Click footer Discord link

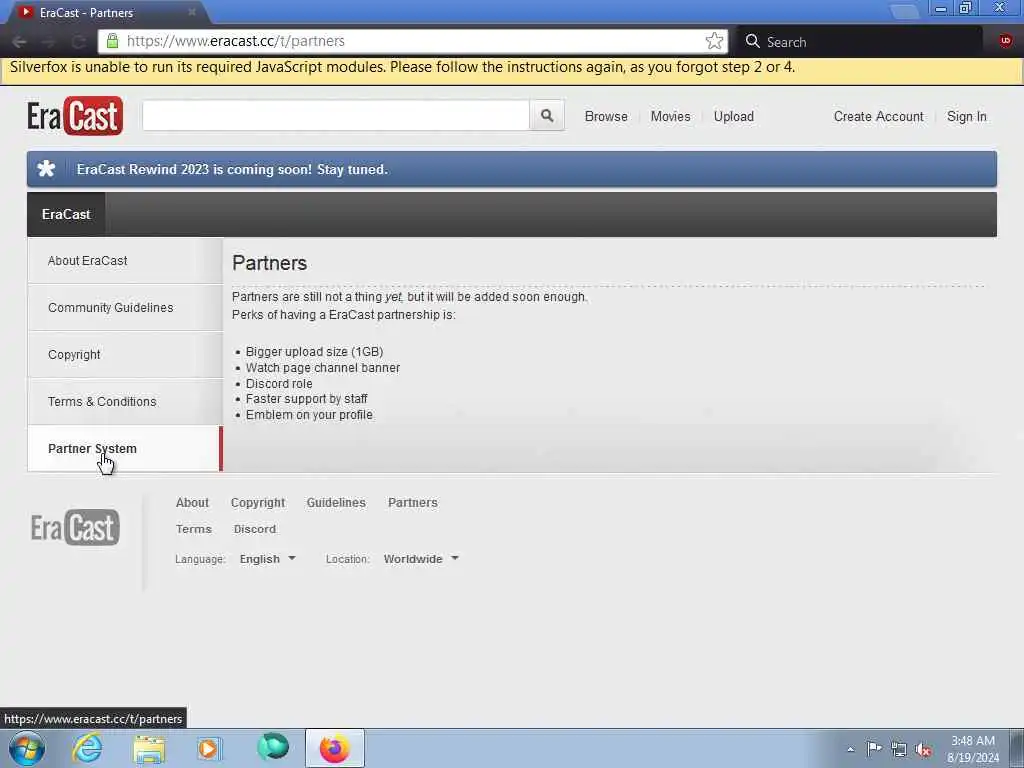tap(255, 529)
